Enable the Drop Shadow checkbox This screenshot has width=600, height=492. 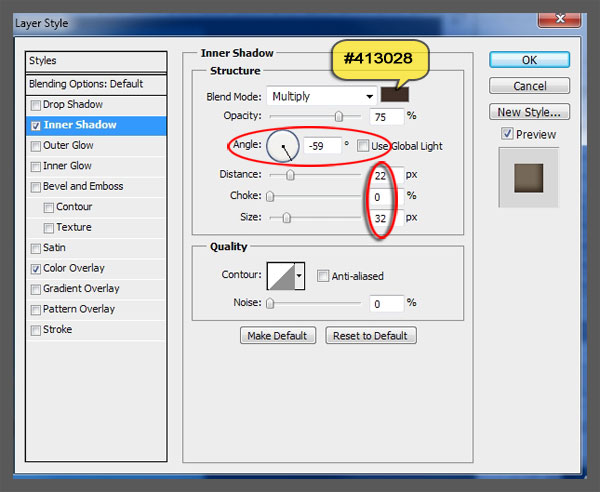pyautogui.click(x=37, y=105)
